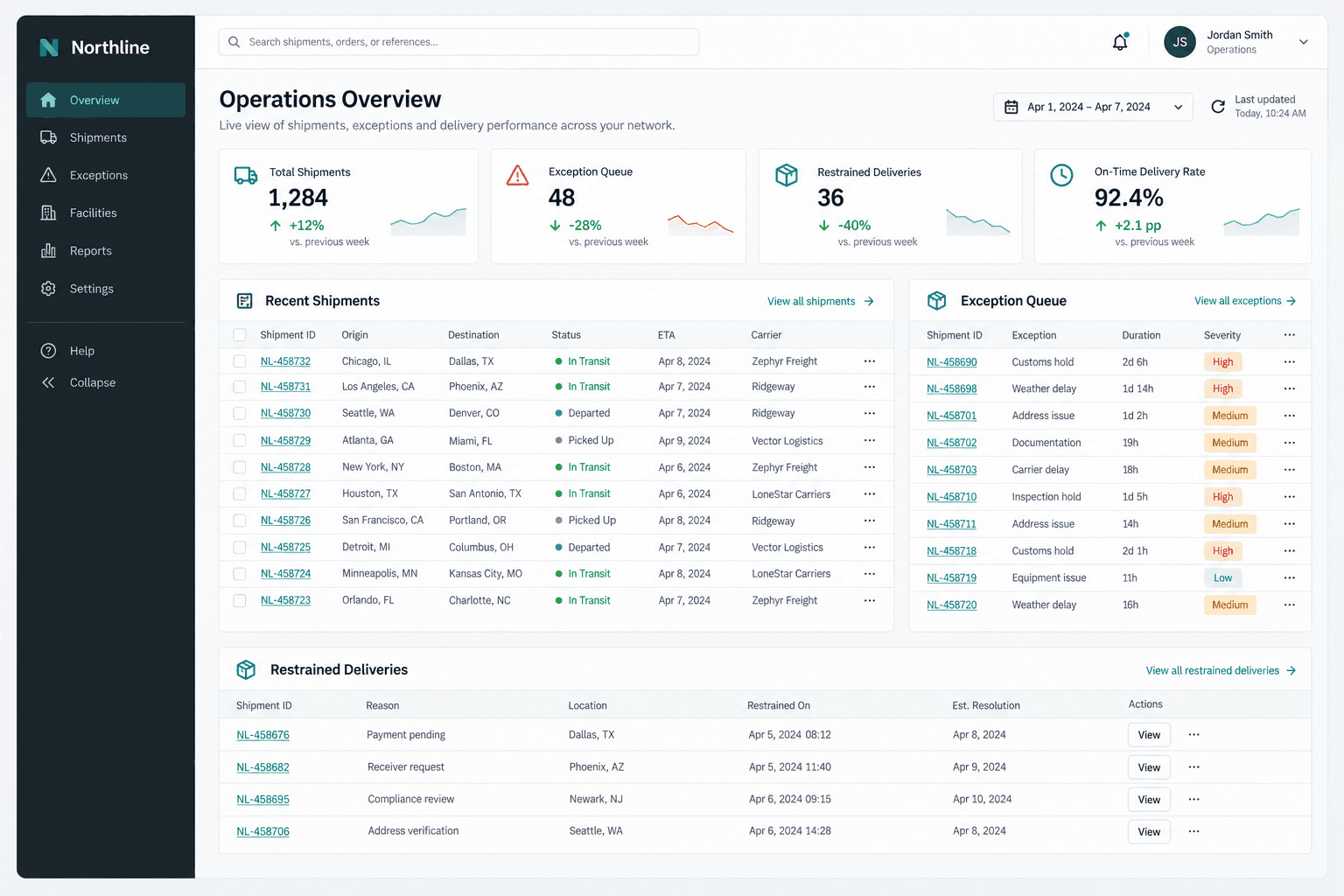Go to Overview in the sidebar

click(106, 100)
